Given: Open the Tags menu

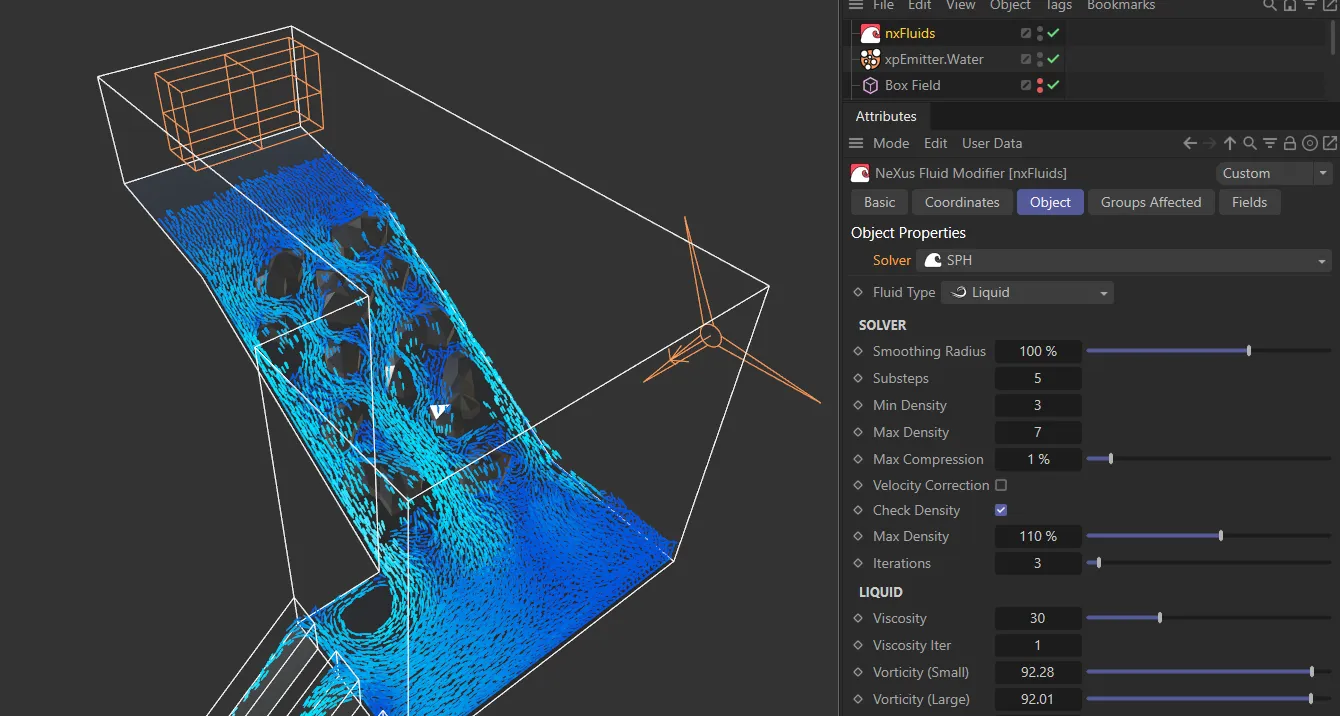Looking at the screenshot, I should click(1058, 6).
